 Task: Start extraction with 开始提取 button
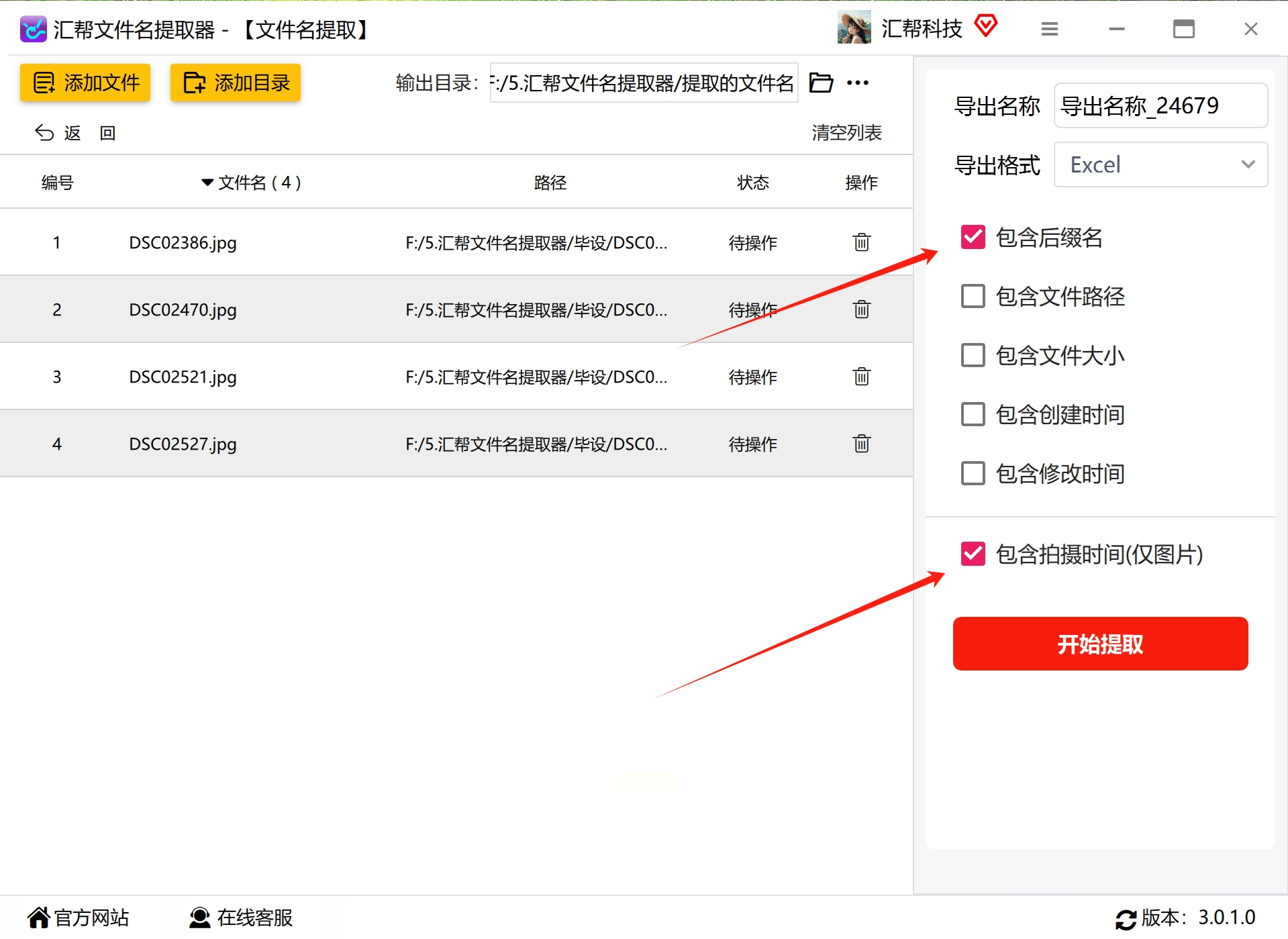coord(1100,644)
